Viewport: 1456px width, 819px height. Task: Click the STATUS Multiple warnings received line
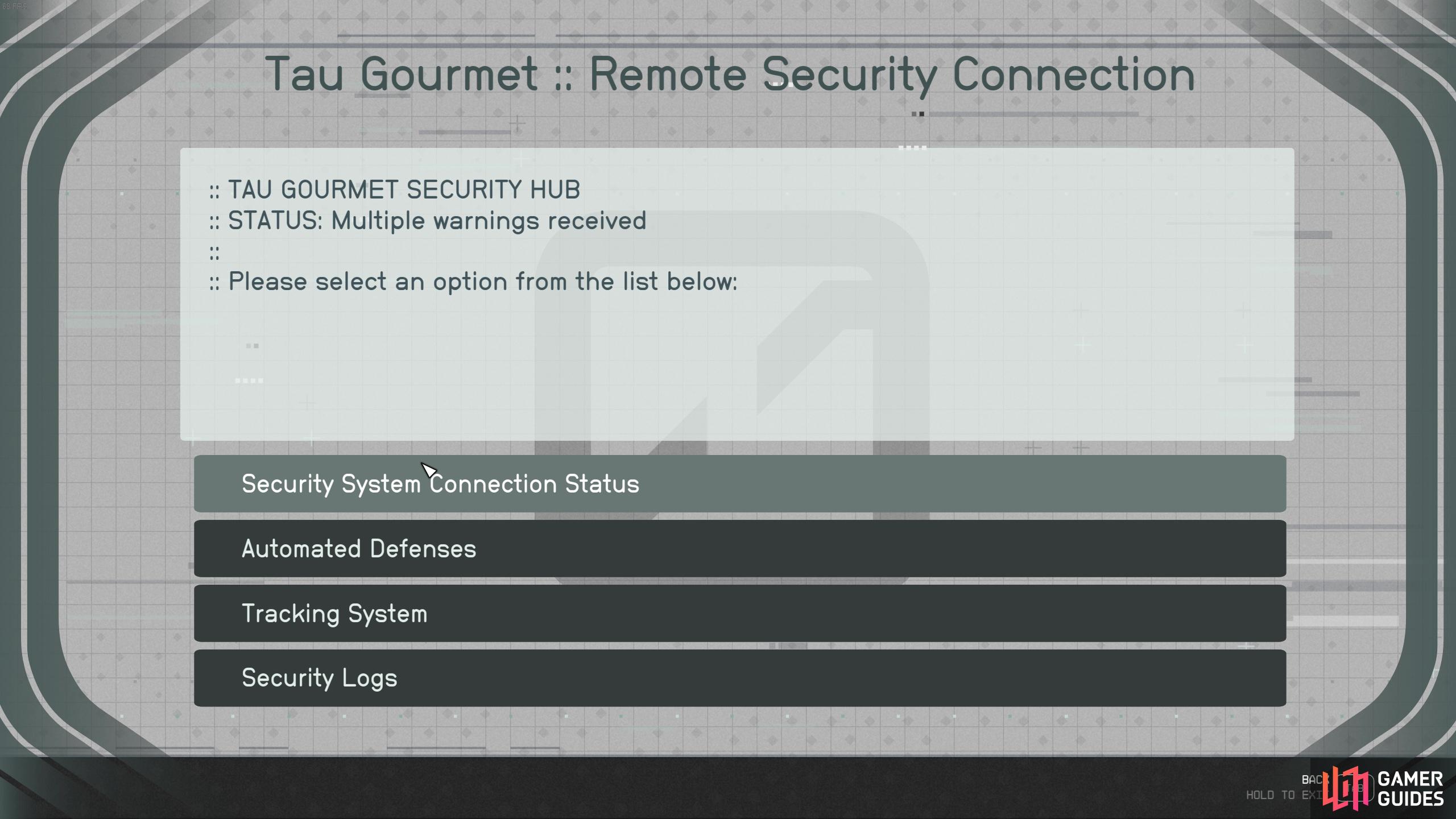tap(428, 221)
